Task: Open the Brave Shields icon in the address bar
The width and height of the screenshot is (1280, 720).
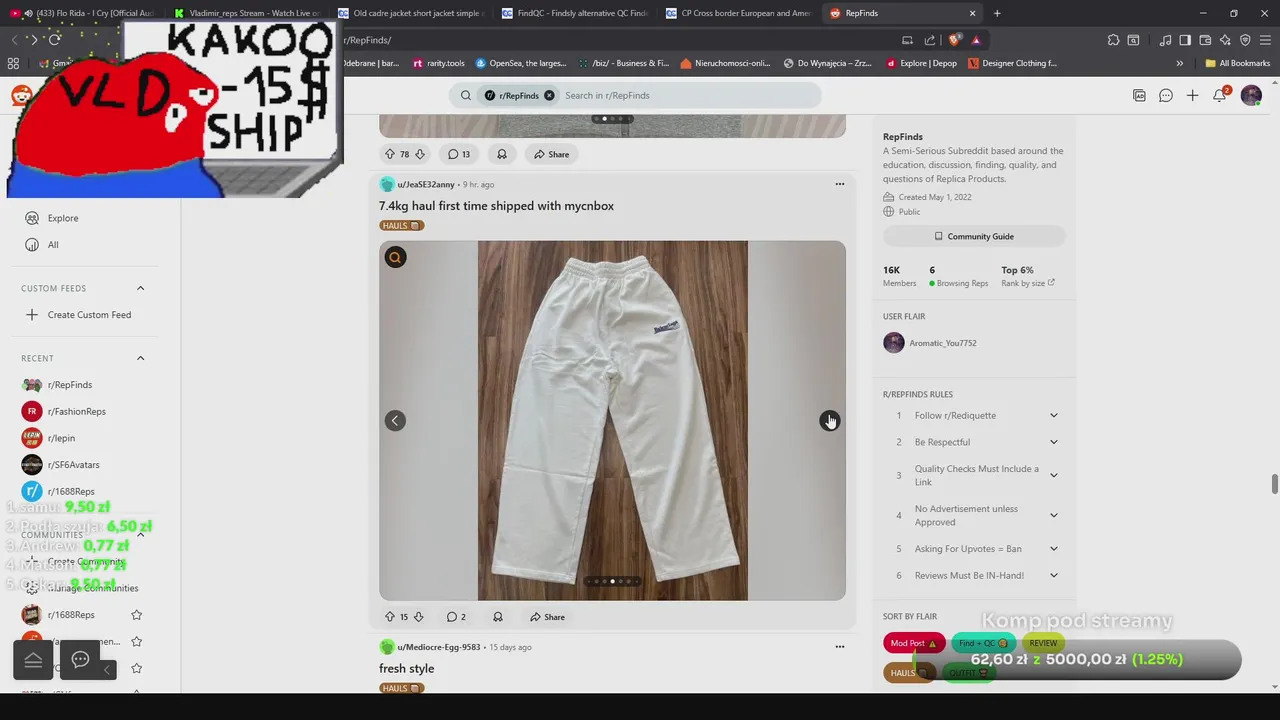Action: 955,40
